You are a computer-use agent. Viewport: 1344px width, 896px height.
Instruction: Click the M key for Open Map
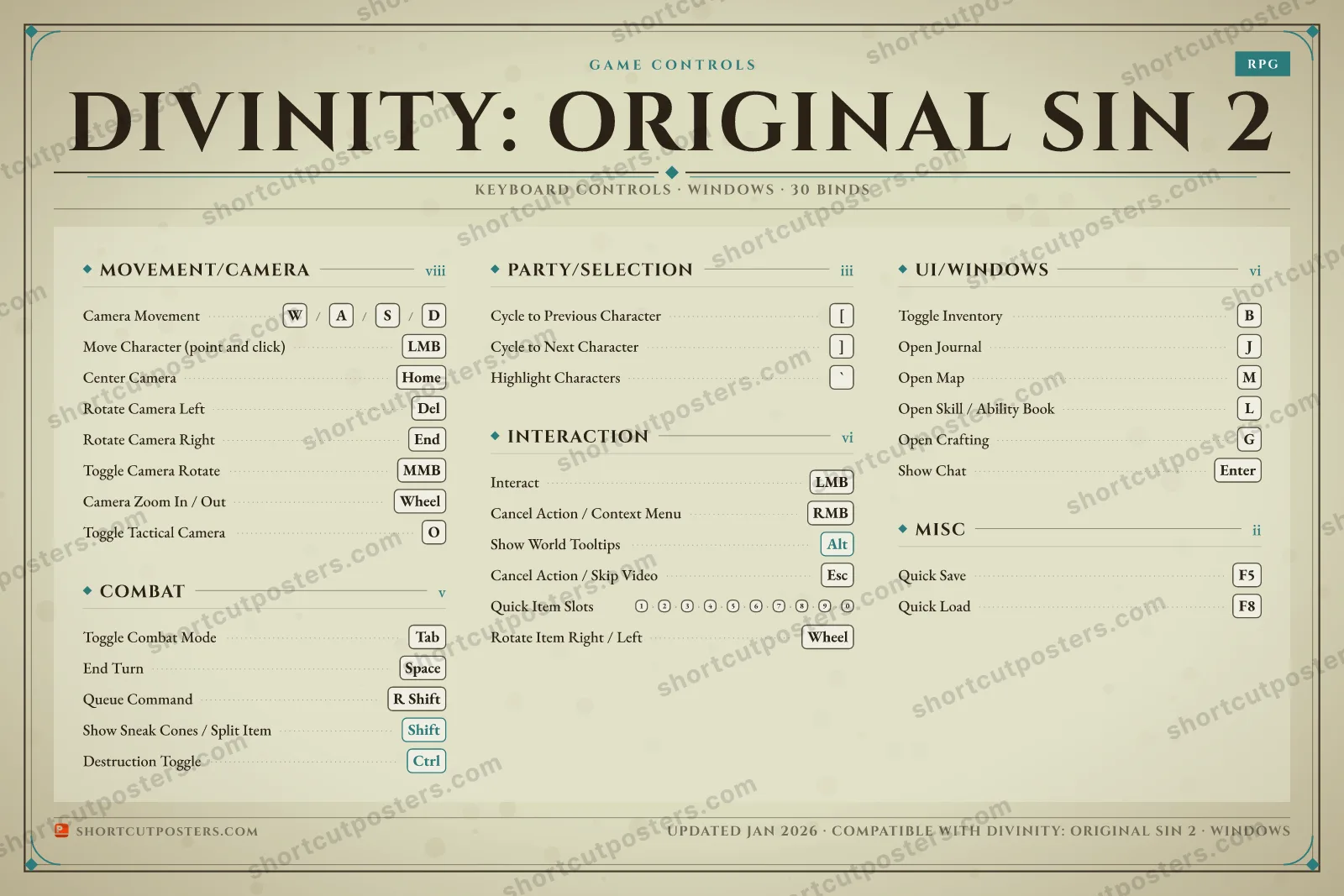pyautogui.click(x=1249, y=378)
